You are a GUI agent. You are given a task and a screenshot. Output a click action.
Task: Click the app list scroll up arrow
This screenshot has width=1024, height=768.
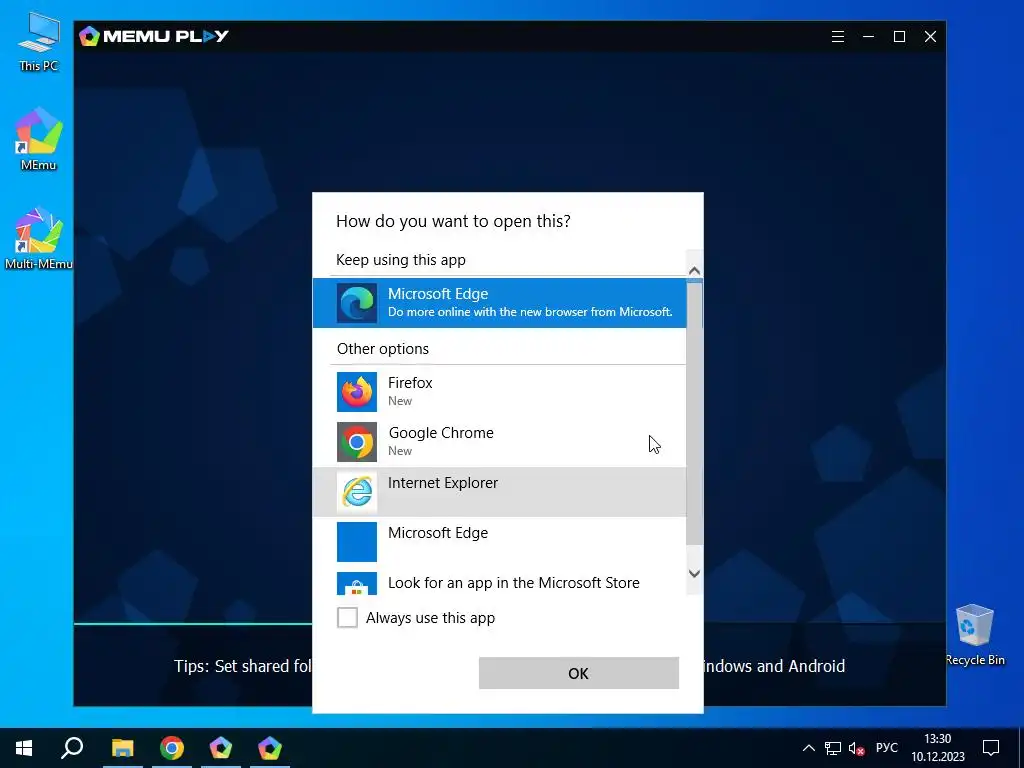click(694, 270)
